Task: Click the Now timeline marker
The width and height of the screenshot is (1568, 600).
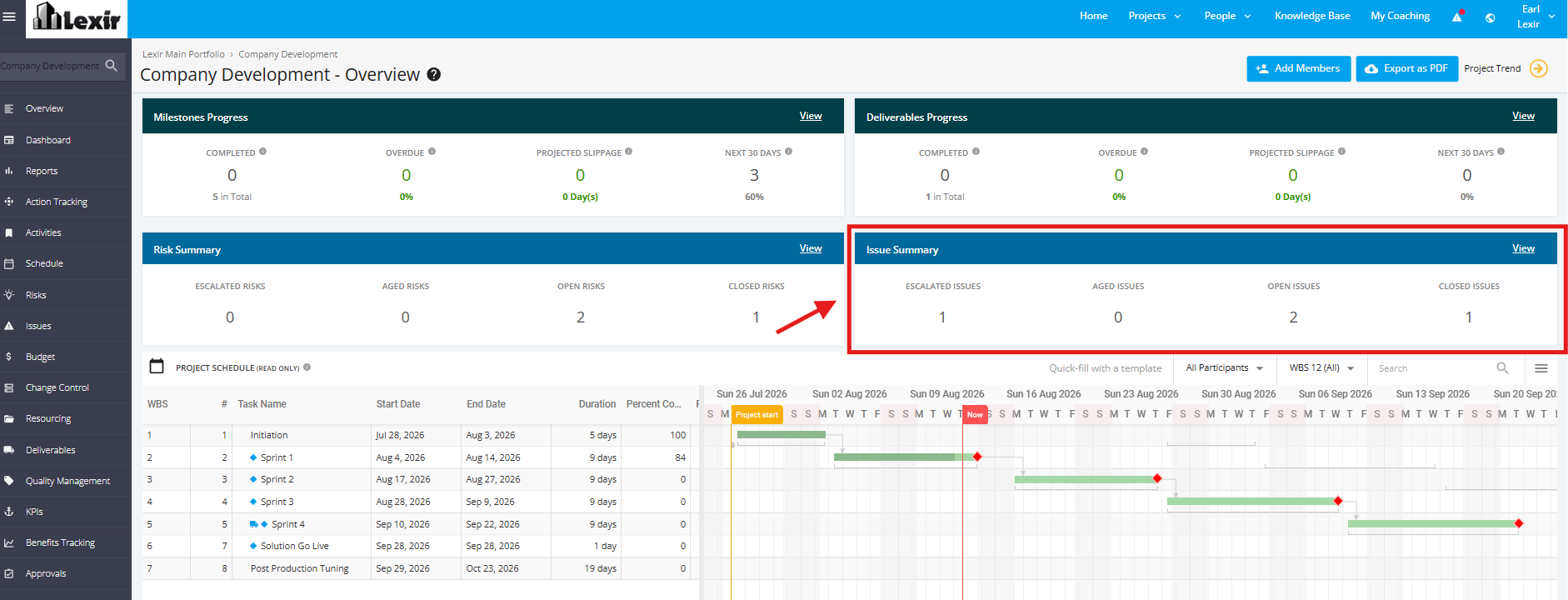Action: pyautogui.click(x=975, y=414)
